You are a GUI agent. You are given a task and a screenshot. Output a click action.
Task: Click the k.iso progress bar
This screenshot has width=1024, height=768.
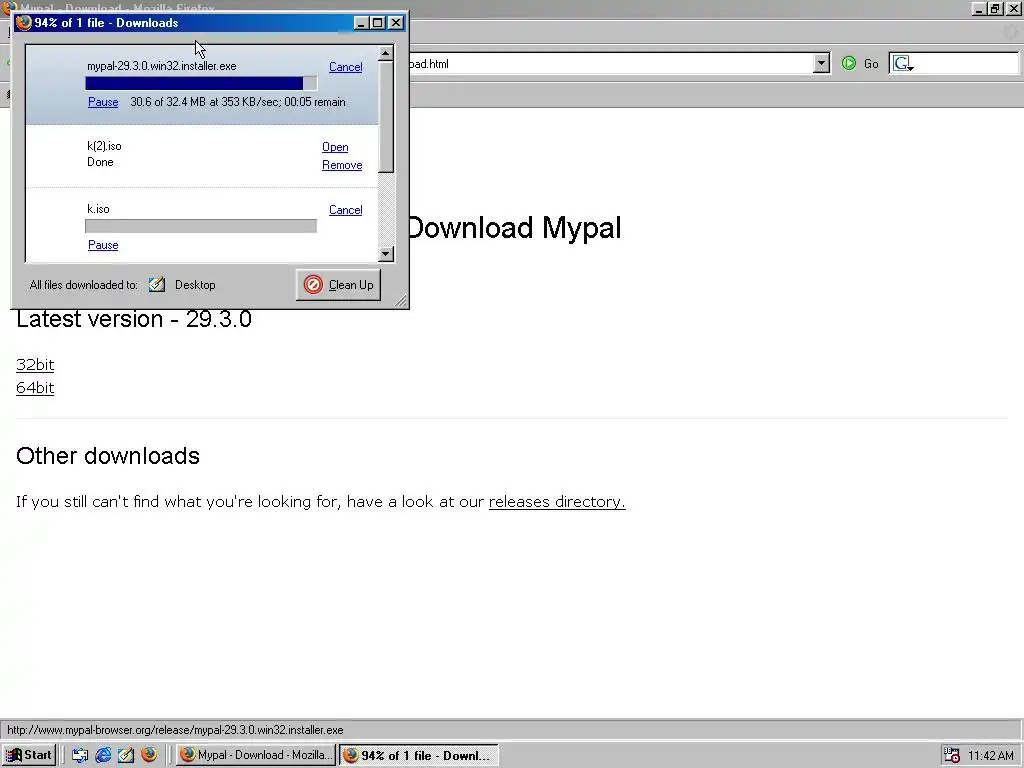click(201, 226)
